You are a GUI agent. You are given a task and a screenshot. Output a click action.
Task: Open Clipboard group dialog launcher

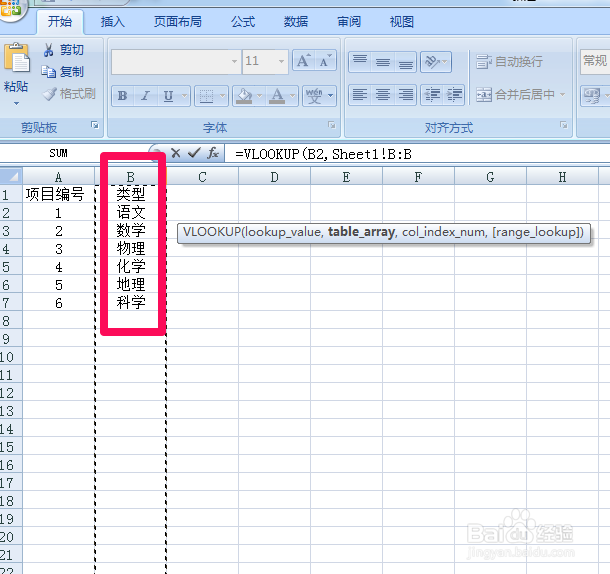(95, 125)
